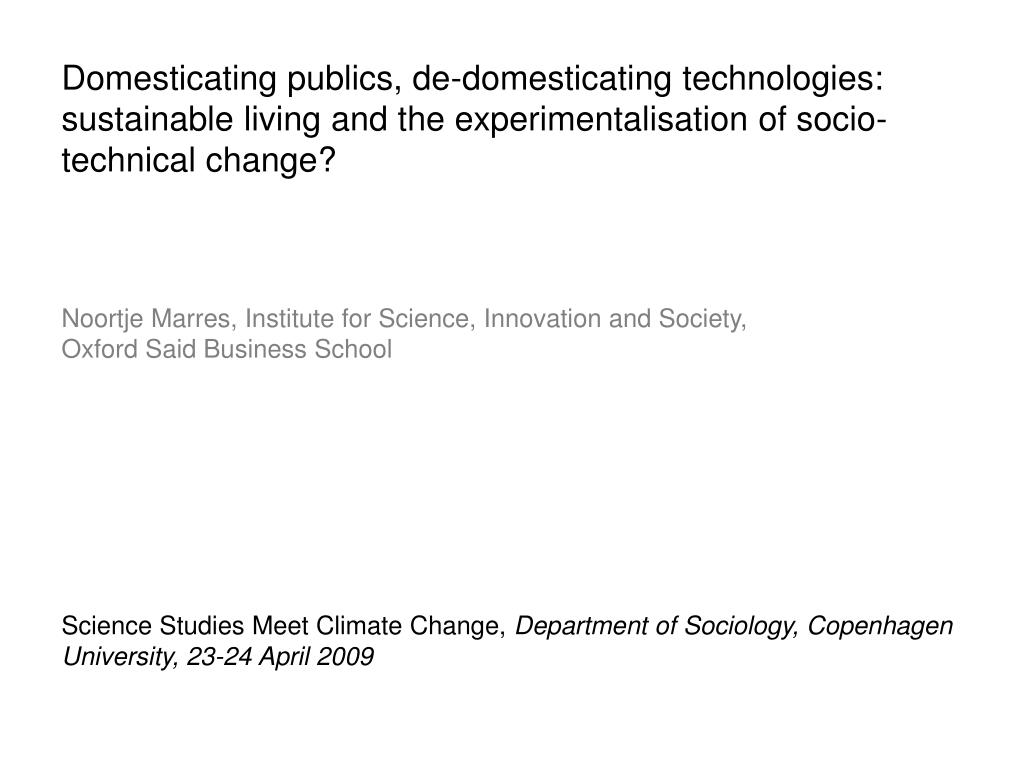Click the date "23-24 April 2009"
The image size is (1024, 768).
pyautogui.click(x=280, y=657)
